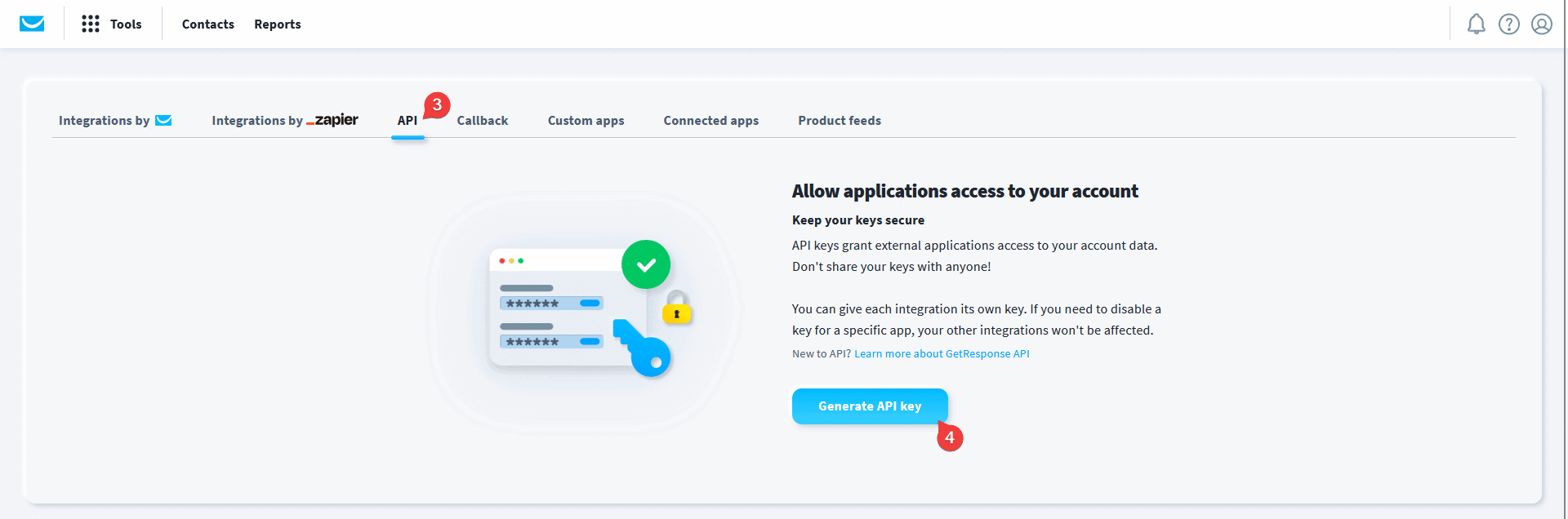The image size is (1568, 519).
Task: Click the GetResponse envelope logo
Action: pos(32,24)
